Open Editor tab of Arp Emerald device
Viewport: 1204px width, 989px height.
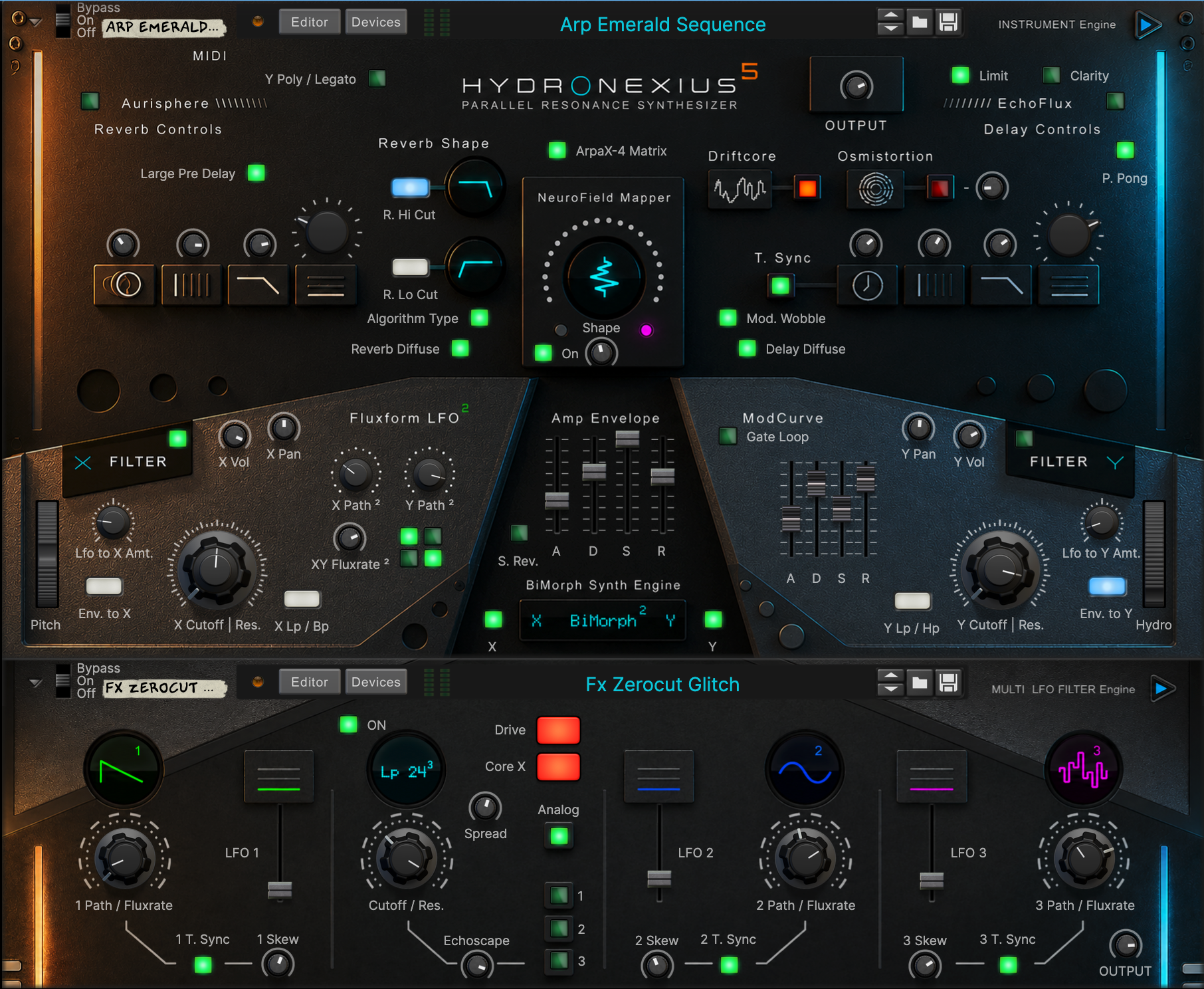tap(310, 22)
